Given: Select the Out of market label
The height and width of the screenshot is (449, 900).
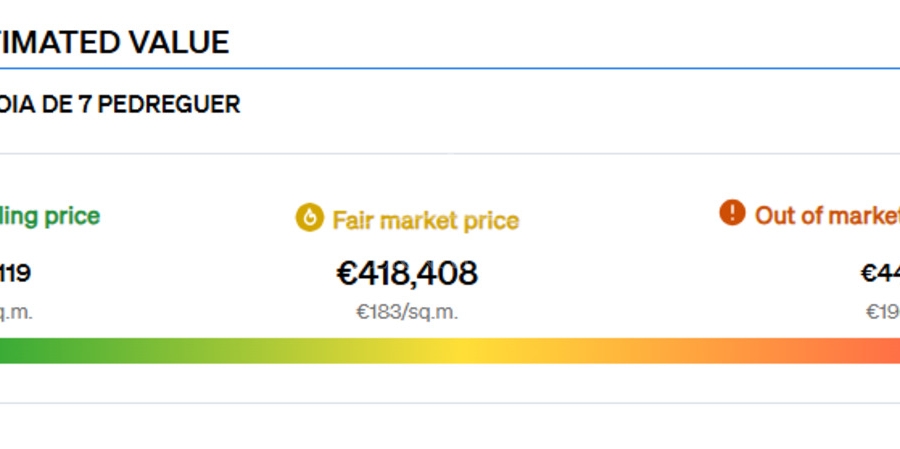Looking at the screenshot, I should [826, 215].
